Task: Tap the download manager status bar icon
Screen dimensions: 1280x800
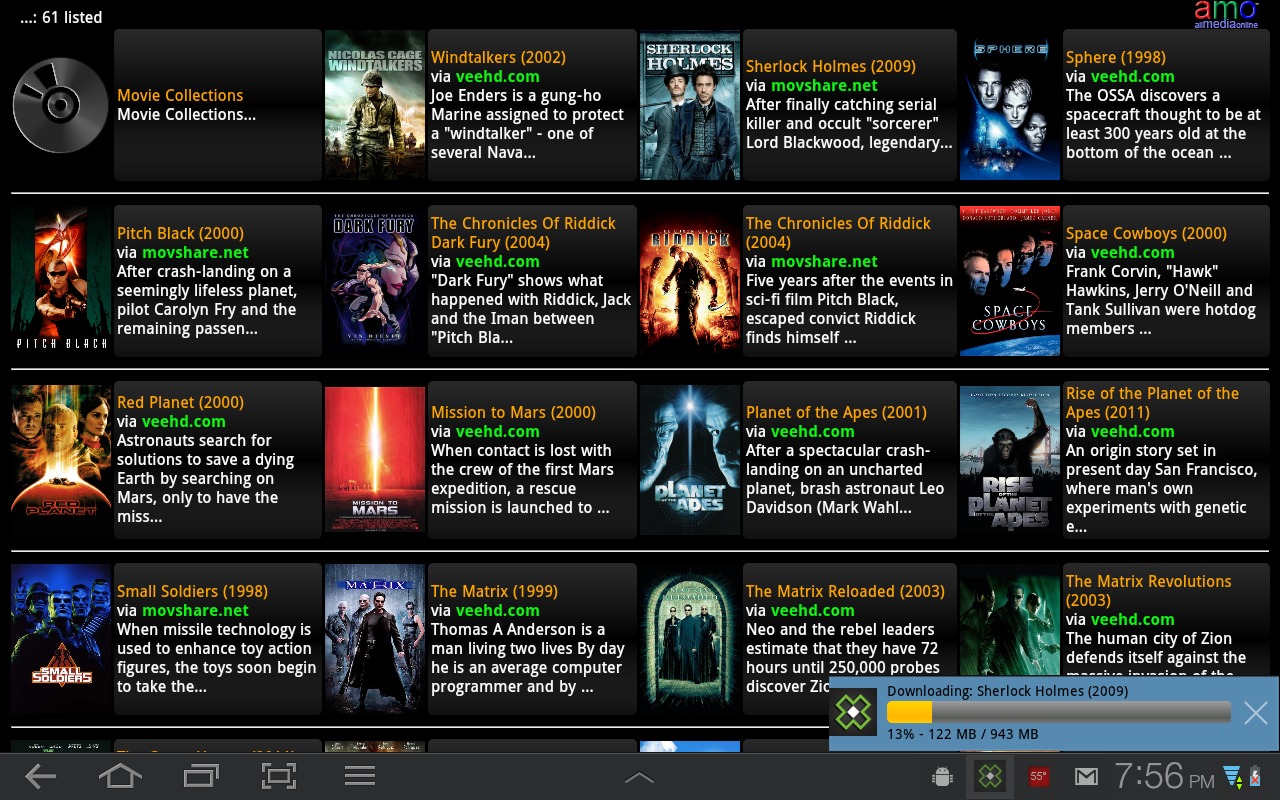Action: click(x=989, y=776)
